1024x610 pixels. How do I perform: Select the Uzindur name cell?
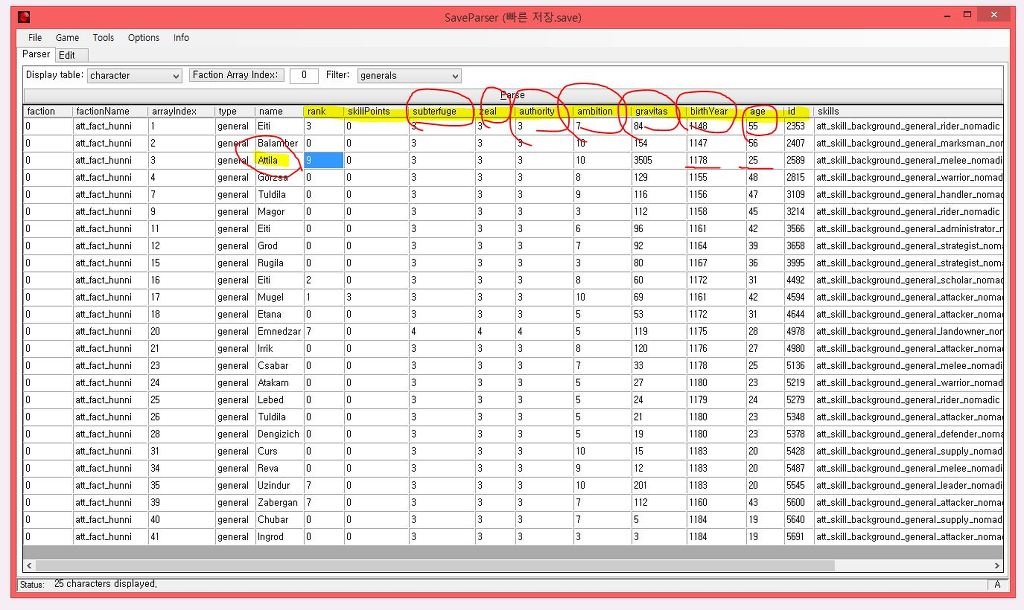[279, 485]
